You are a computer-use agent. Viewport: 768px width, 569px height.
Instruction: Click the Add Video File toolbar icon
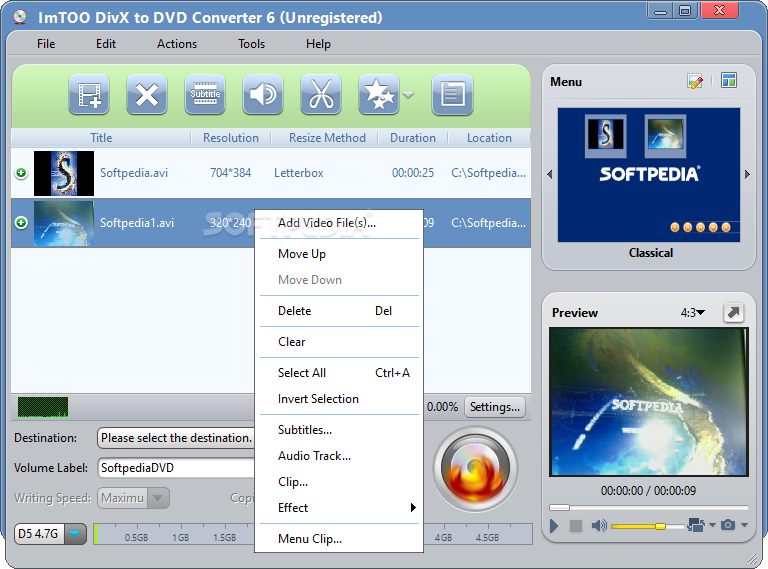coord(89,95)
